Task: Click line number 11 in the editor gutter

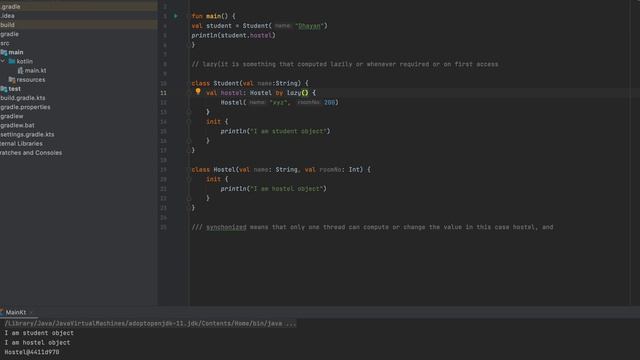Action: 163,93
